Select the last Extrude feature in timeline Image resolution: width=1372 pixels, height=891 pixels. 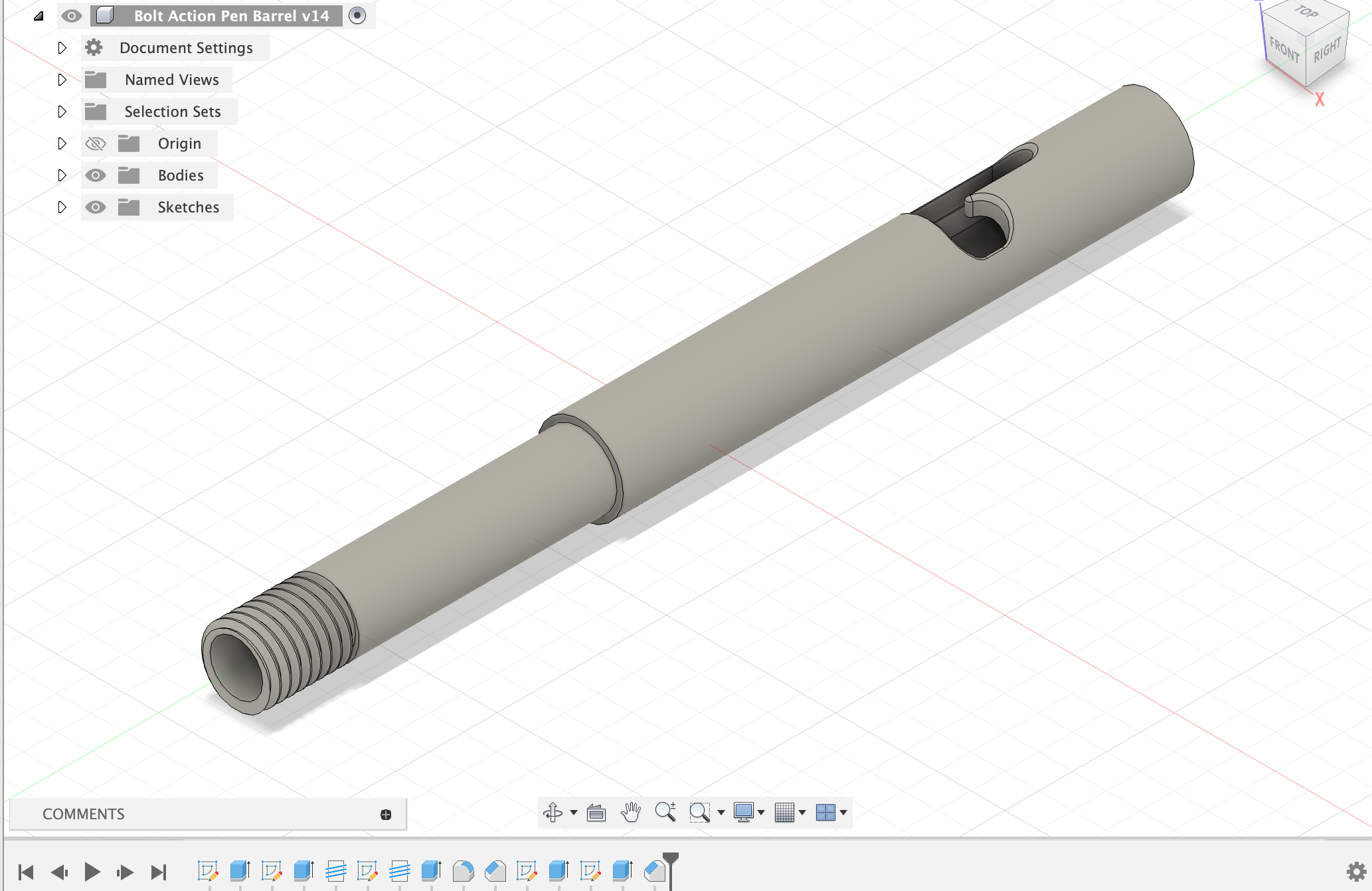click(x=622, y=870)
